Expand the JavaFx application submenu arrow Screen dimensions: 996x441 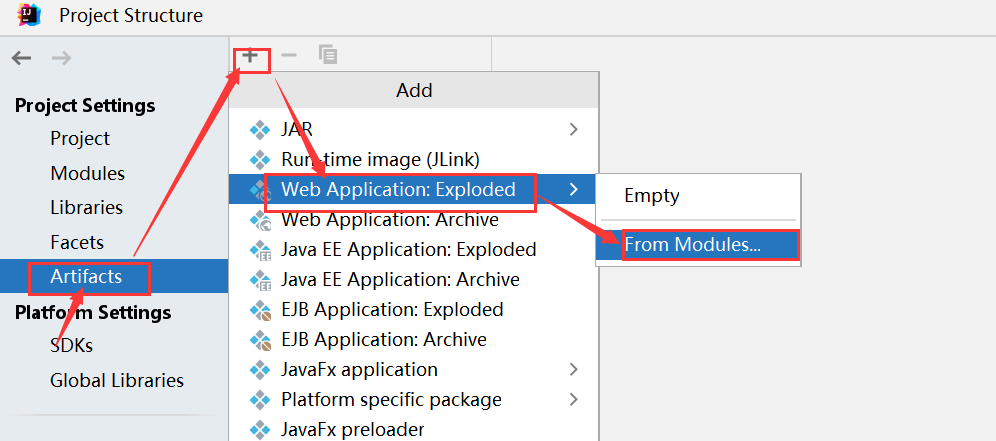[x=574, y=369]
